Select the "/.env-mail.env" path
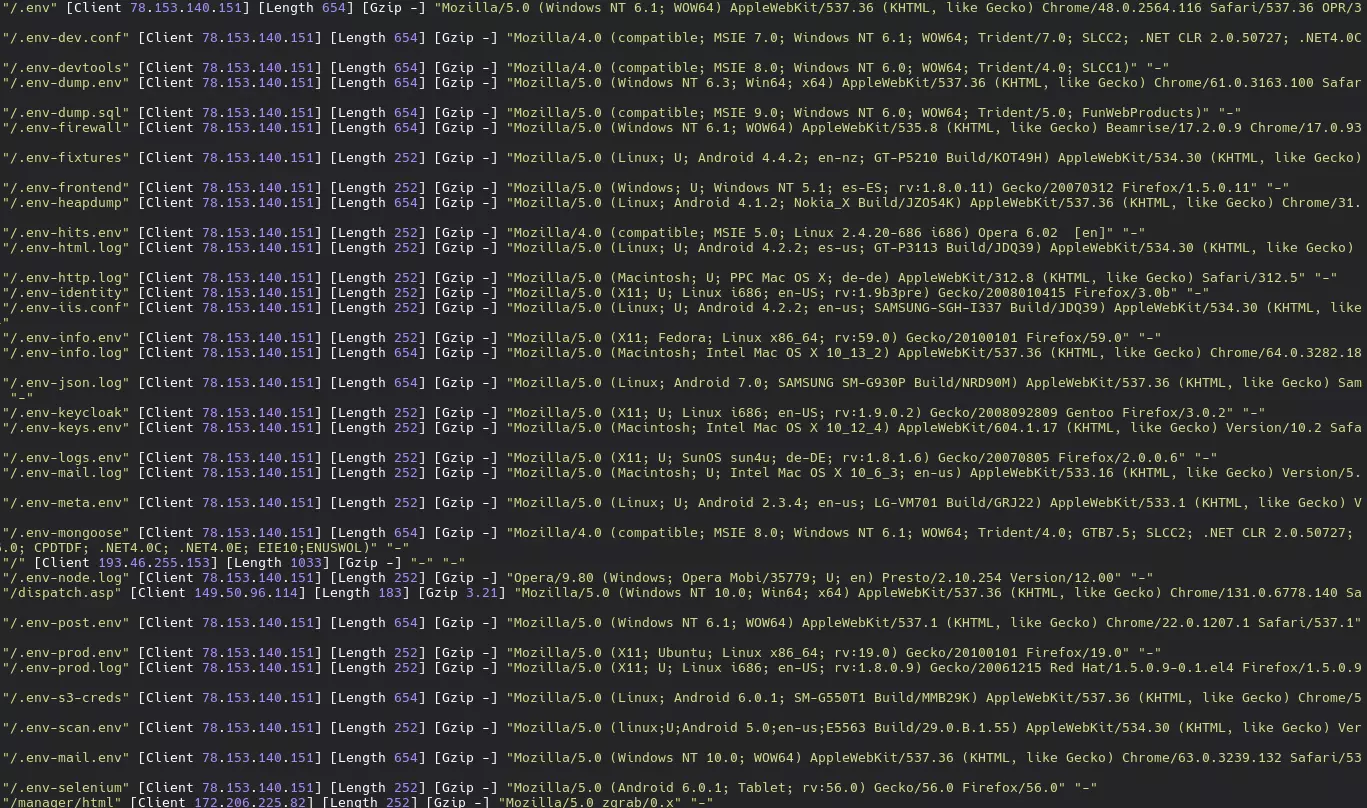This screenshot has width=1367, height=808. click(65, 758)
